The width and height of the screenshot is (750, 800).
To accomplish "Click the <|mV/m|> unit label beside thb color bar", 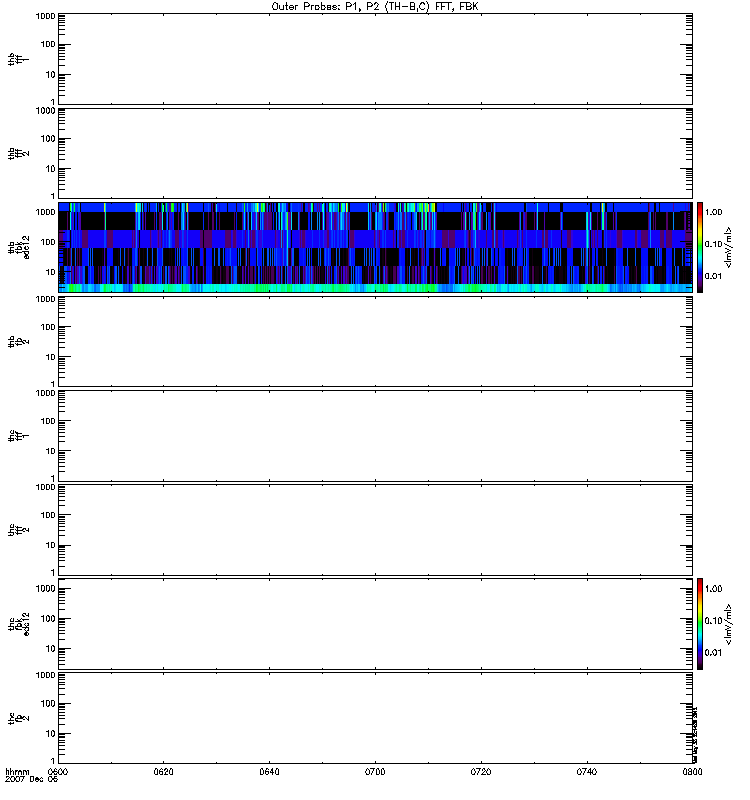I will pos(729,247).
